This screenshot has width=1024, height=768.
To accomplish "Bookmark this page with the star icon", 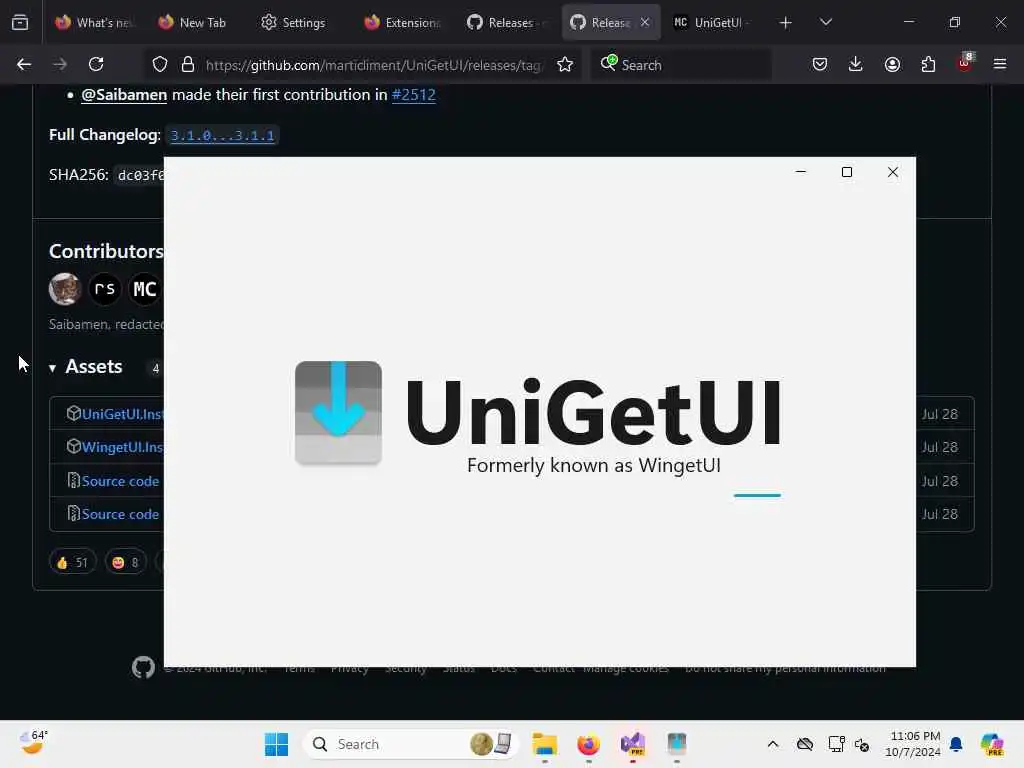I will [565, 65].
